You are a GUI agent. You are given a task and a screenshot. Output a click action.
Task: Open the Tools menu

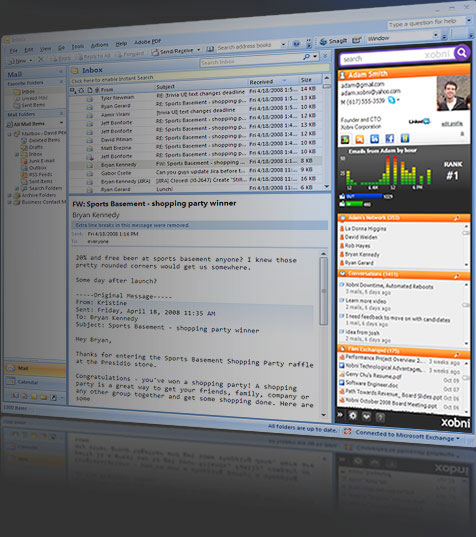click(78, 47)
